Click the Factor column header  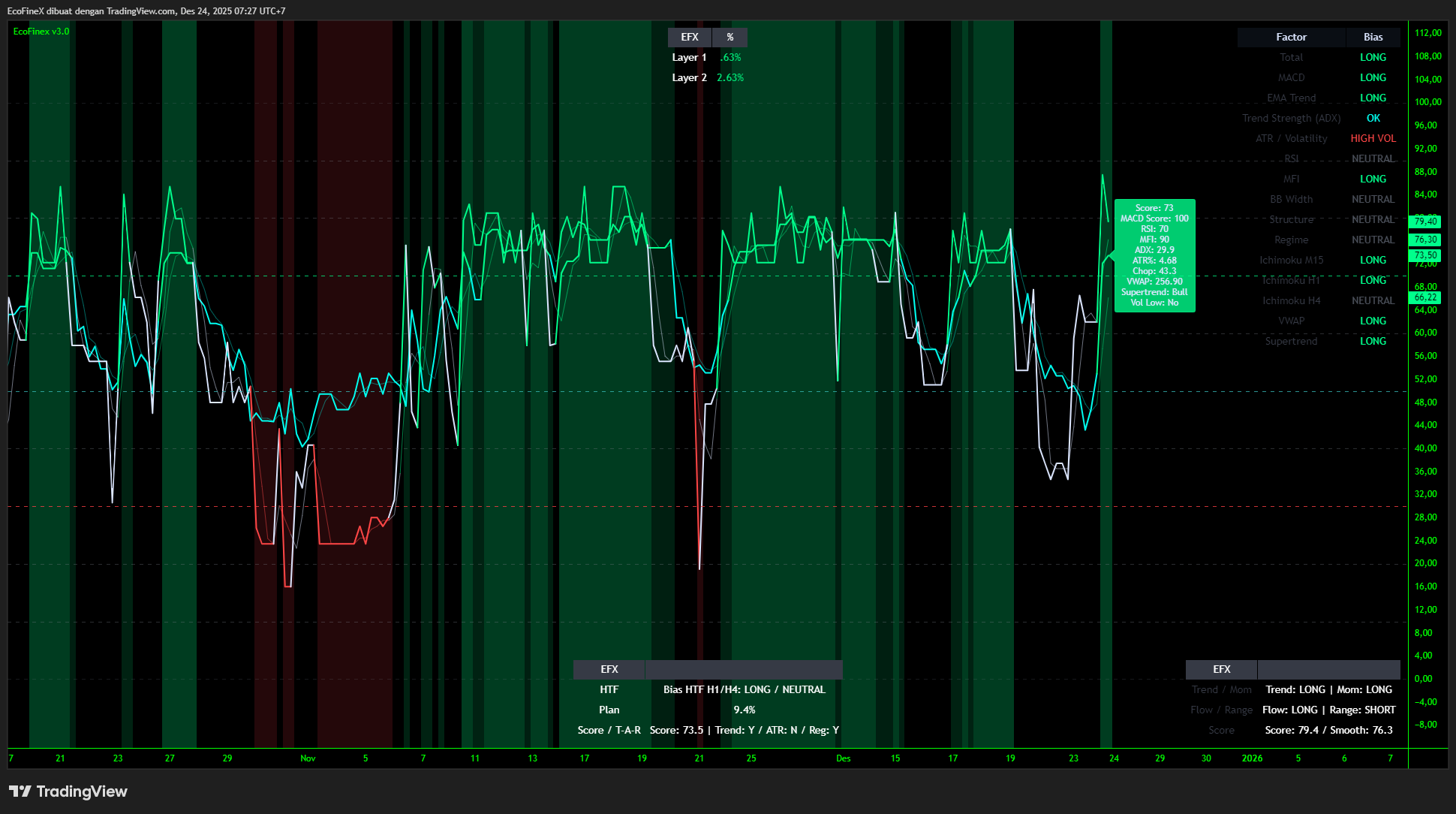coord(1291,37)
